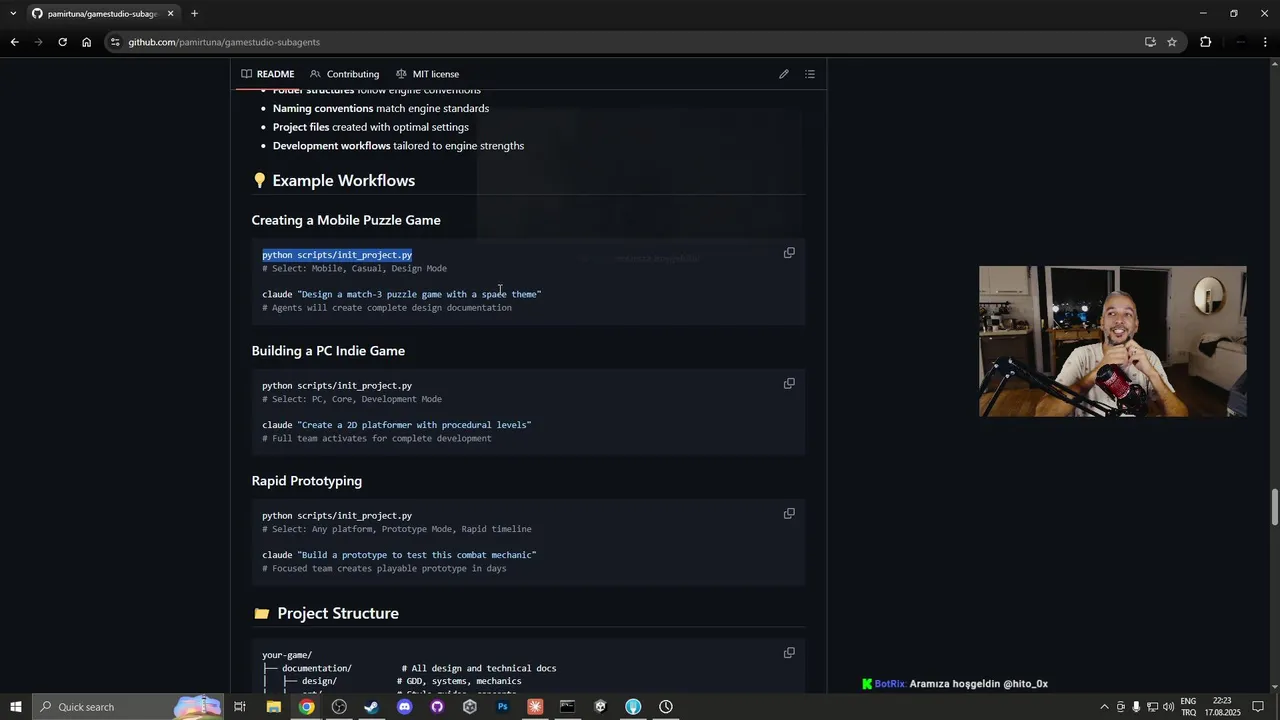Click the install app icon in address bar
The image size is (1280, 720).
tap(1150, 42)
